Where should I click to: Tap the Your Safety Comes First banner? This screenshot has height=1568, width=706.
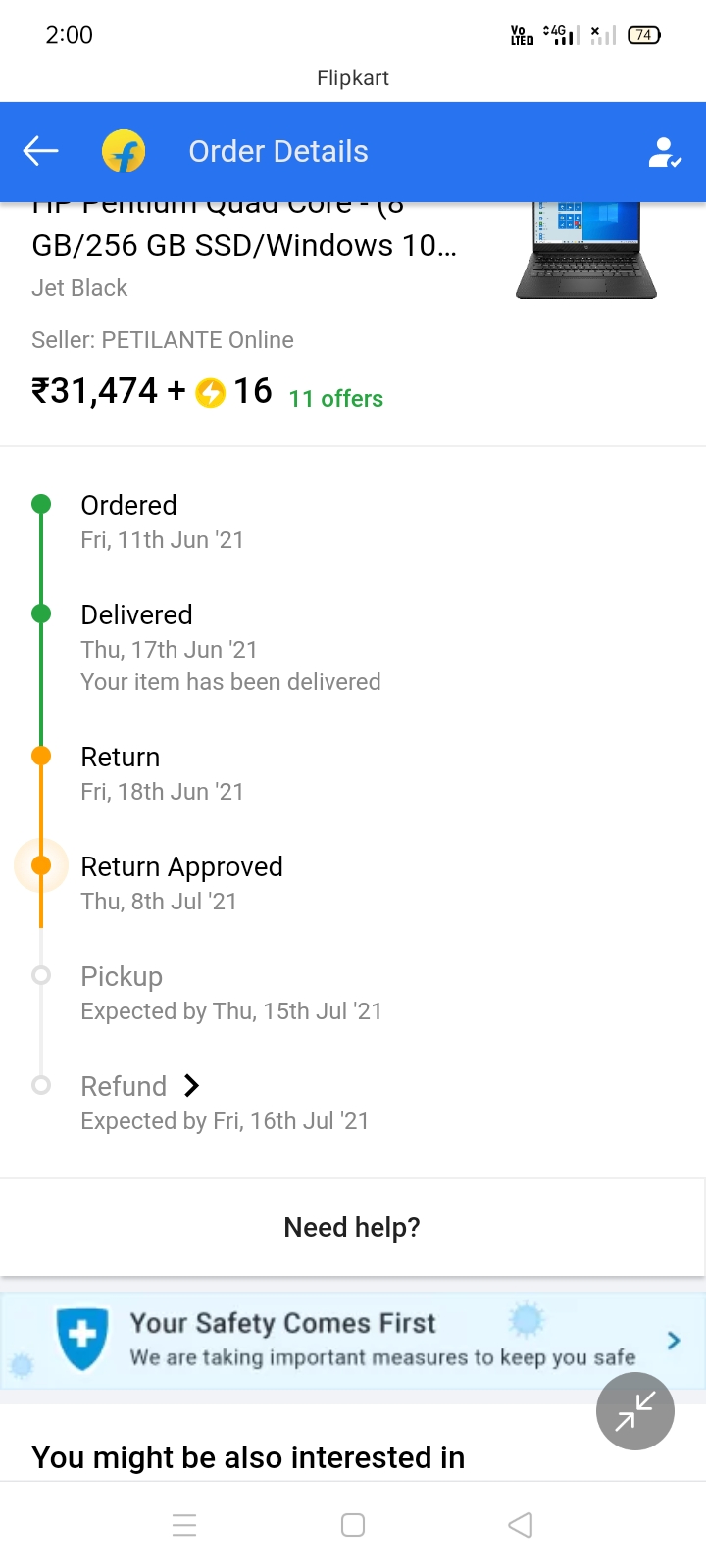[353, 1340]
